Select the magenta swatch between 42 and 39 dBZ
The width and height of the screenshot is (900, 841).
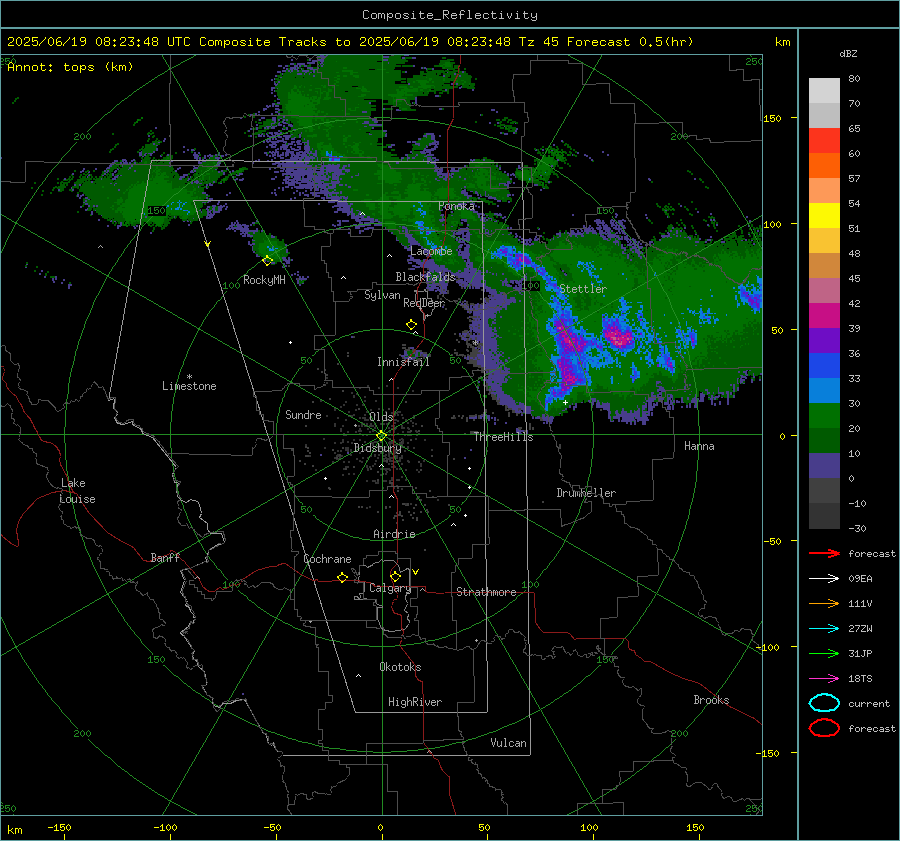tap(824, 316)
